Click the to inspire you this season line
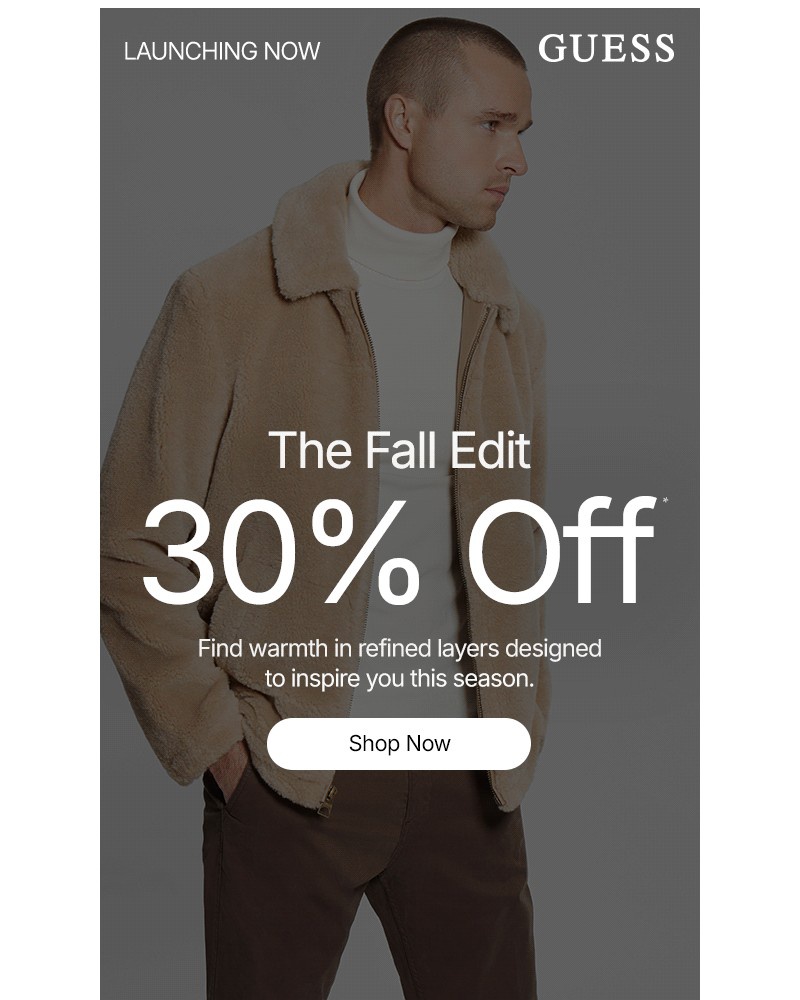 coord(399,678)
